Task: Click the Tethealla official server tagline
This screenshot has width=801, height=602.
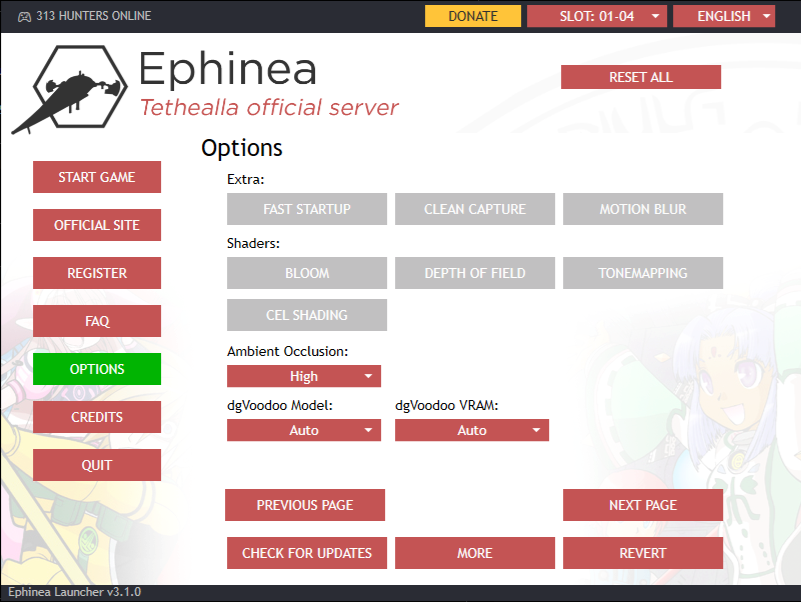Action: pyautogui.click(x=269, y=108)
